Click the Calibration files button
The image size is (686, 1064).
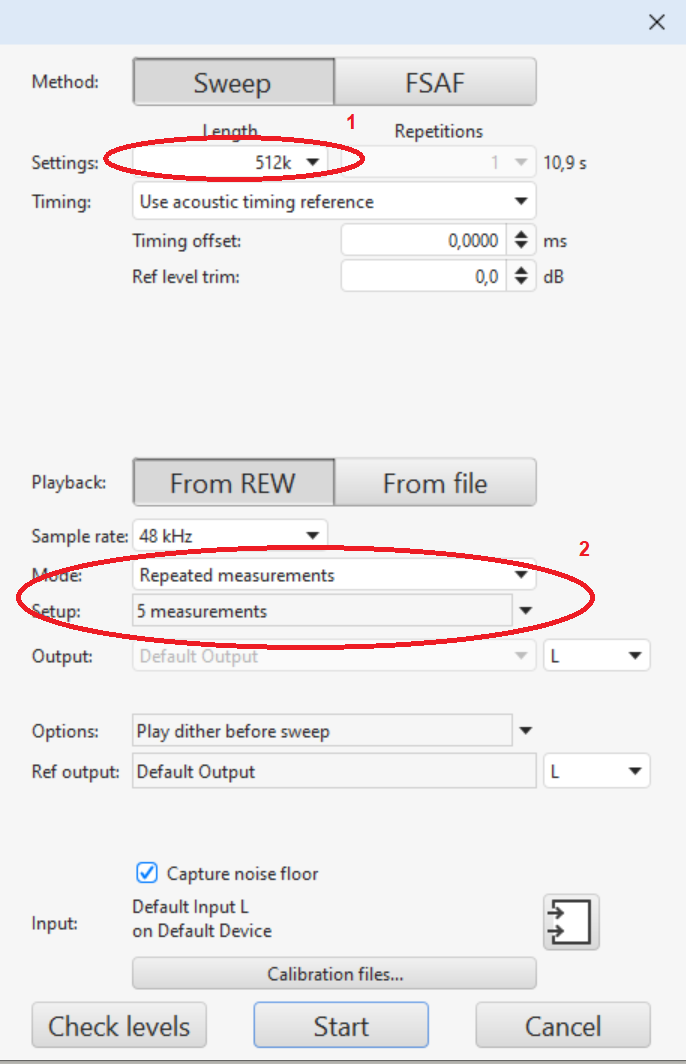point(334,973)
